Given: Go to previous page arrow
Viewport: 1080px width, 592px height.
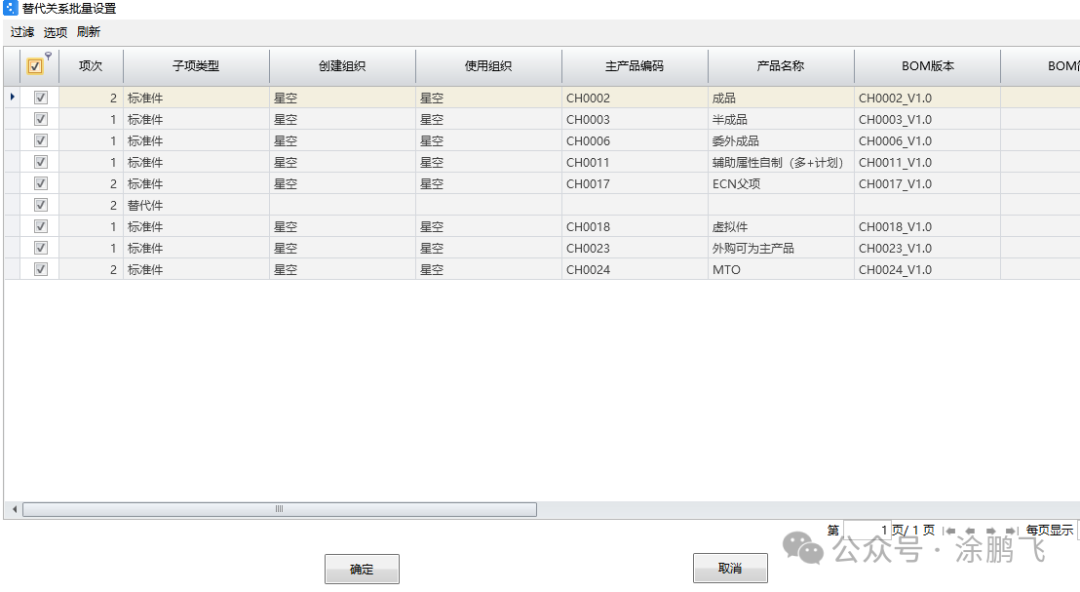Looking at the screenshot, I should pos(969,530).
